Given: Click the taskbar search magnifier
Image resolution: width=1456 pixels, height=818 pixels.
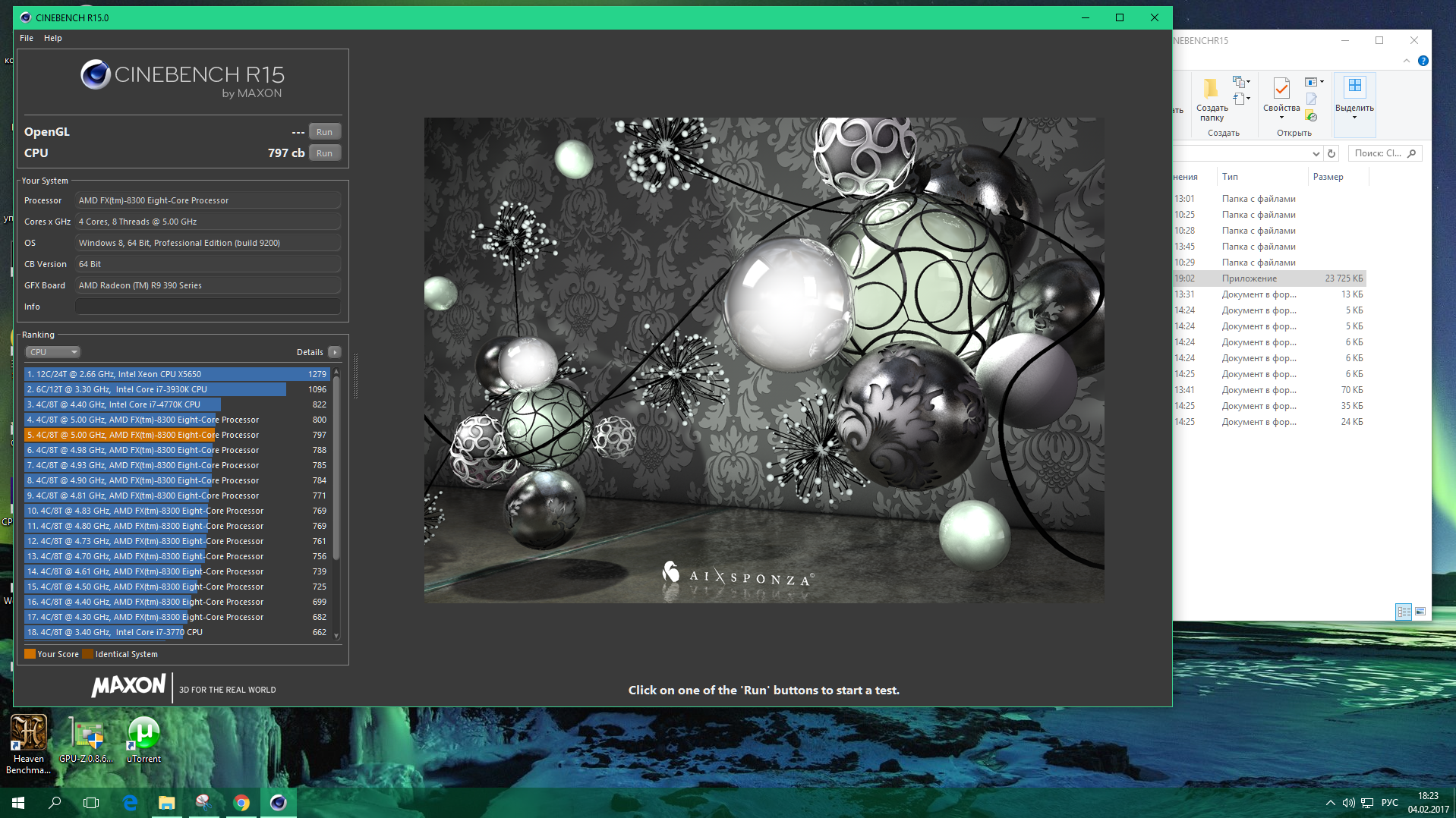Looking at the screenshot, I should tap(55, 803).
